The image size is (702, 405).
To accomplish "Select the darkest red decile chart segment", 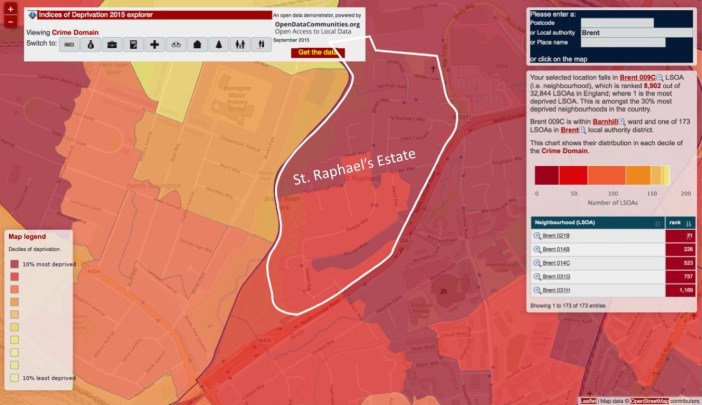I will [545, 176].
